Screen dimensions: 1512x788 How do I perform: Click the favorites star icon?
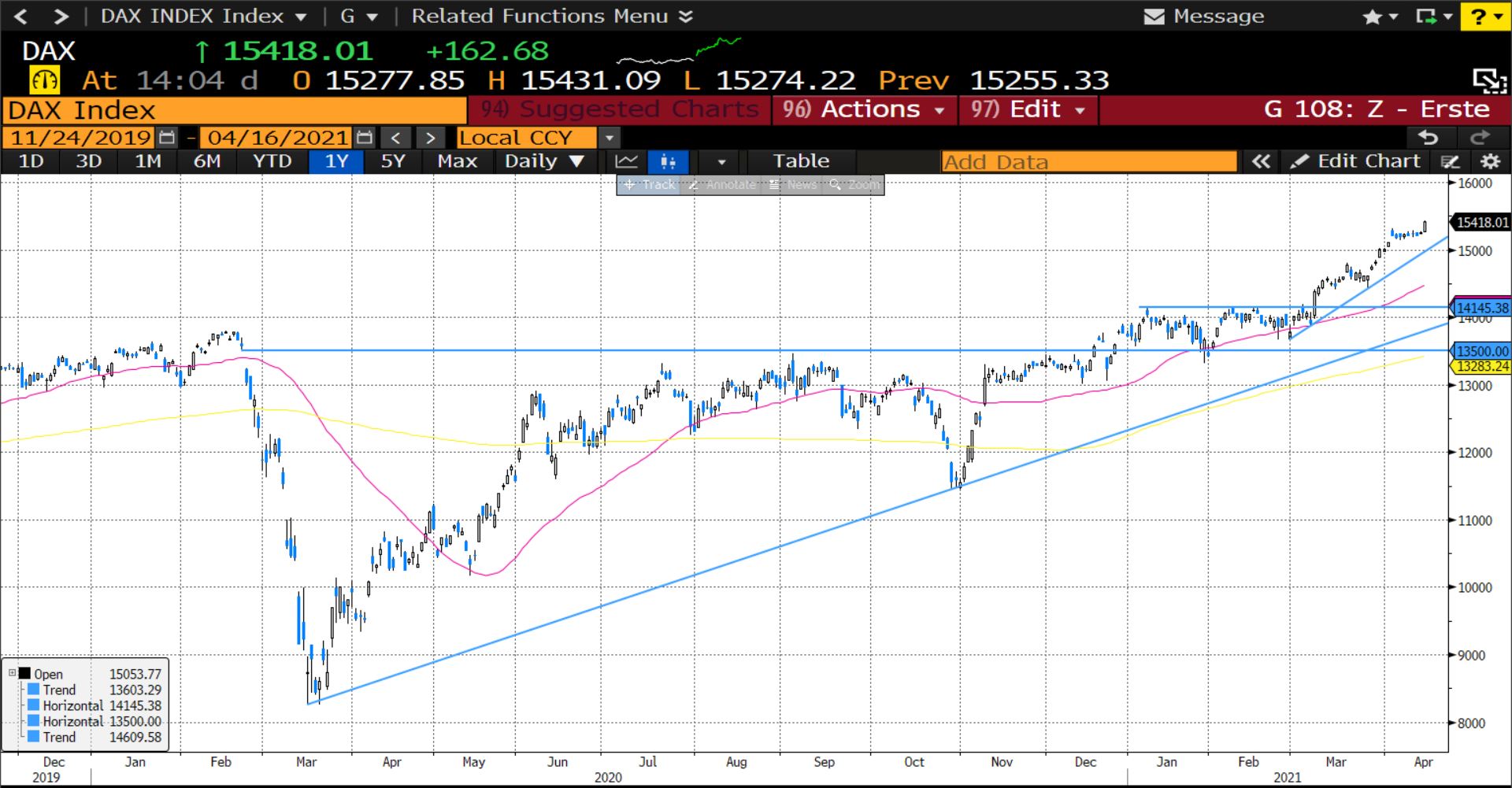tap(1372, 17)
